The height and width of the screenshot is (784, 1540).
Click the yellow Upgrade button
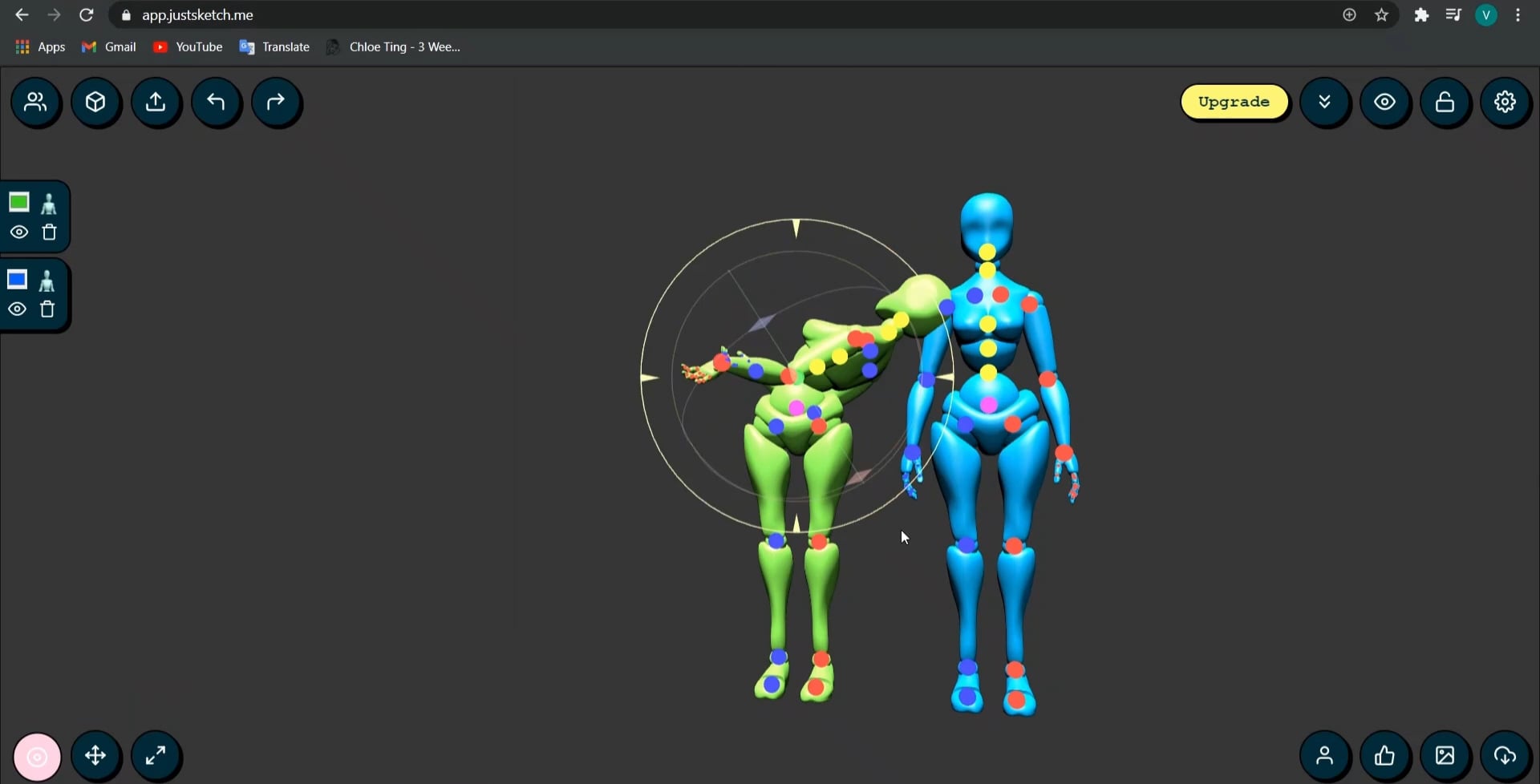[x=1234, y=102]
